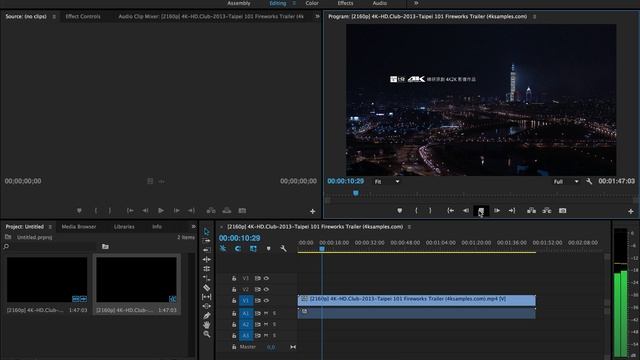Hide the upper V1 track's output eye
This screenshot has height=360, width=640.
click(266, 278)
